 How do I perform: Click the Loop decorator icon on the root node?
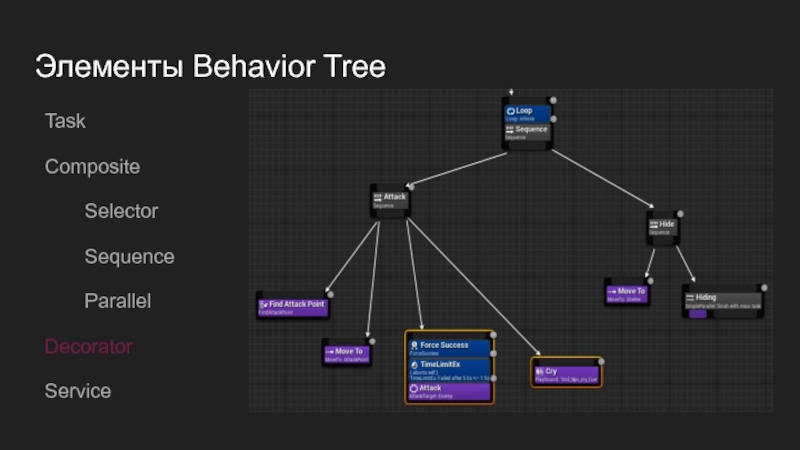[511, 111]
